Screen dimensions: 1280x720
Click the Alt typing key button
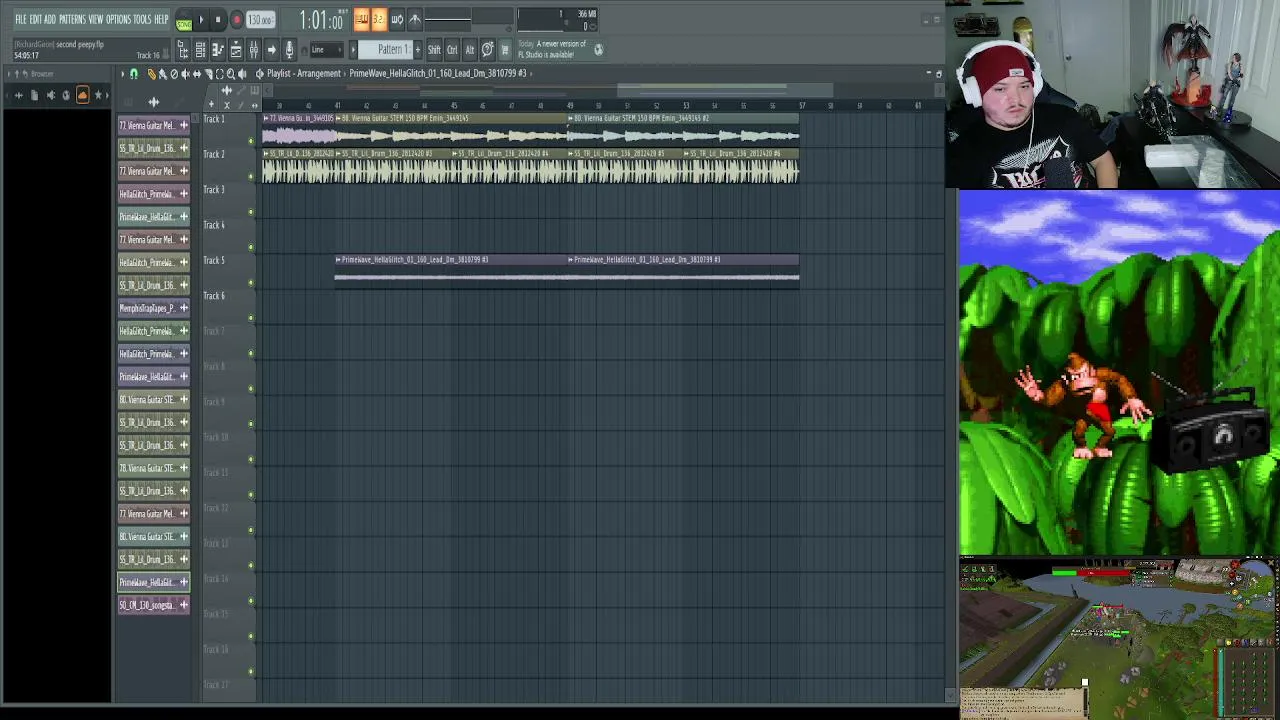coord(470,50)
